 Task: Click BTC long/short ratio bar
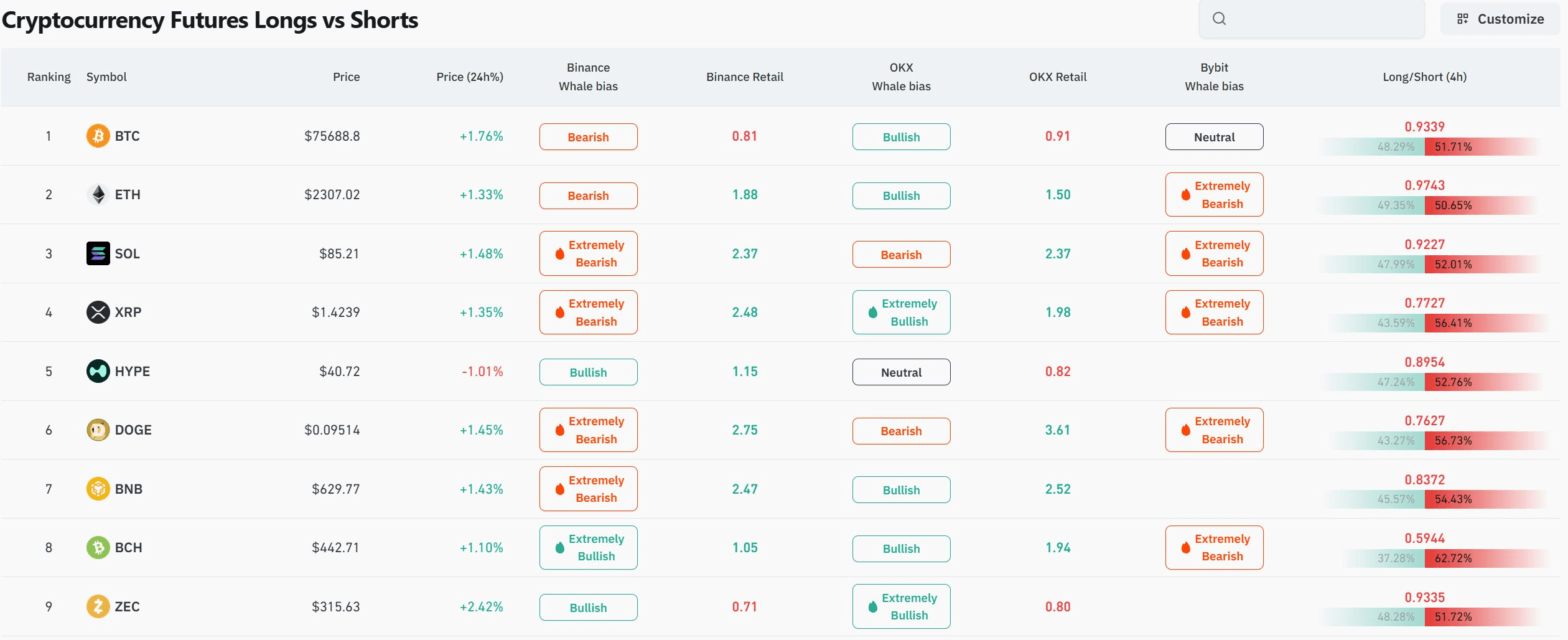(1424, 147)
